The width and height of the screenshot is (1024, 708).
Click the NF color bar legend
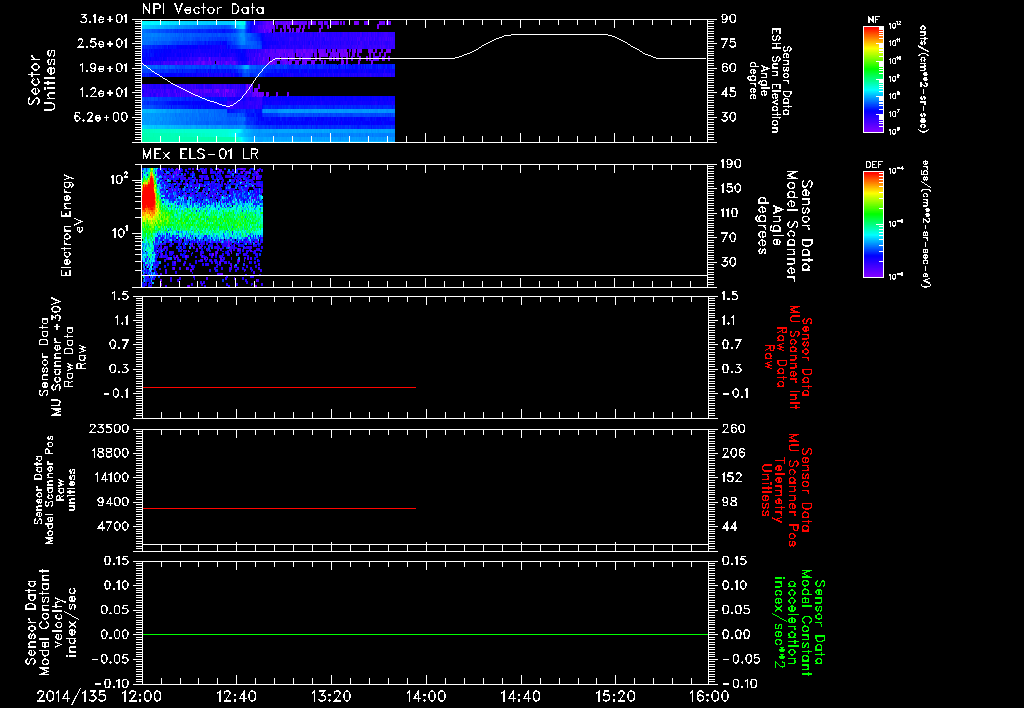coord(873,77)
